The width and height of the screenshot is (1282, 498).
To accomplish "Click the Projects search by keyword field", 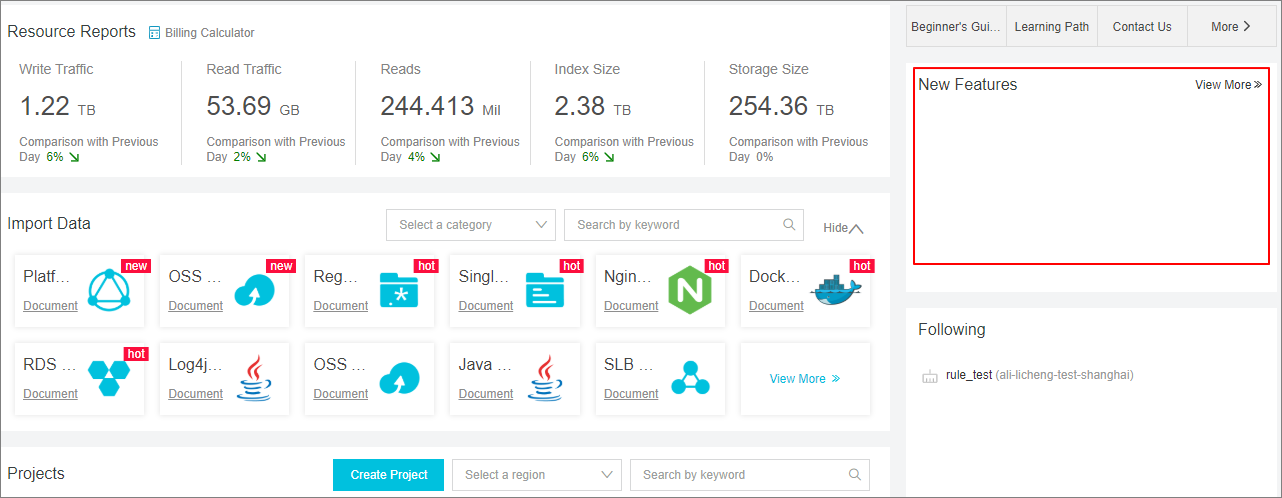I will (x=740, y=475).
